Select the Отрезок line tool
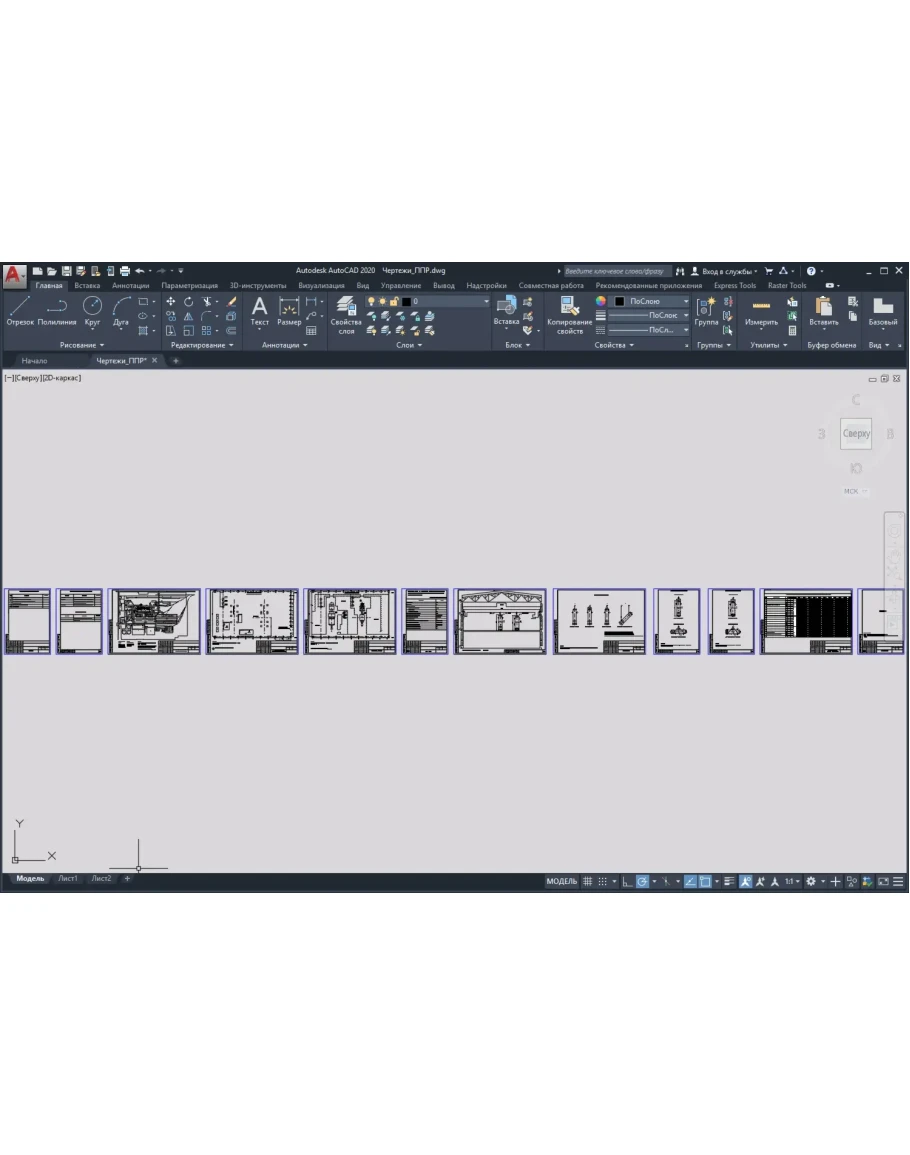Image resolution: width=910 pixels, height=1155 pixels. pyautogui.click(x=20, y=310)
